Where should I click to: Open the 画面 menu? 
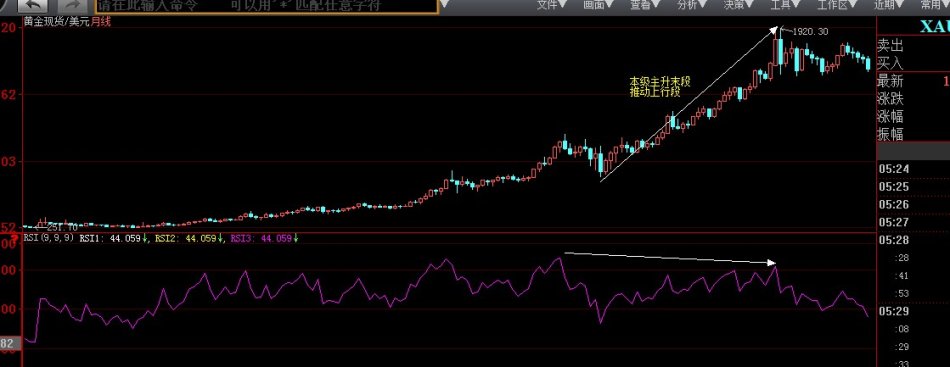coord(598,5)
